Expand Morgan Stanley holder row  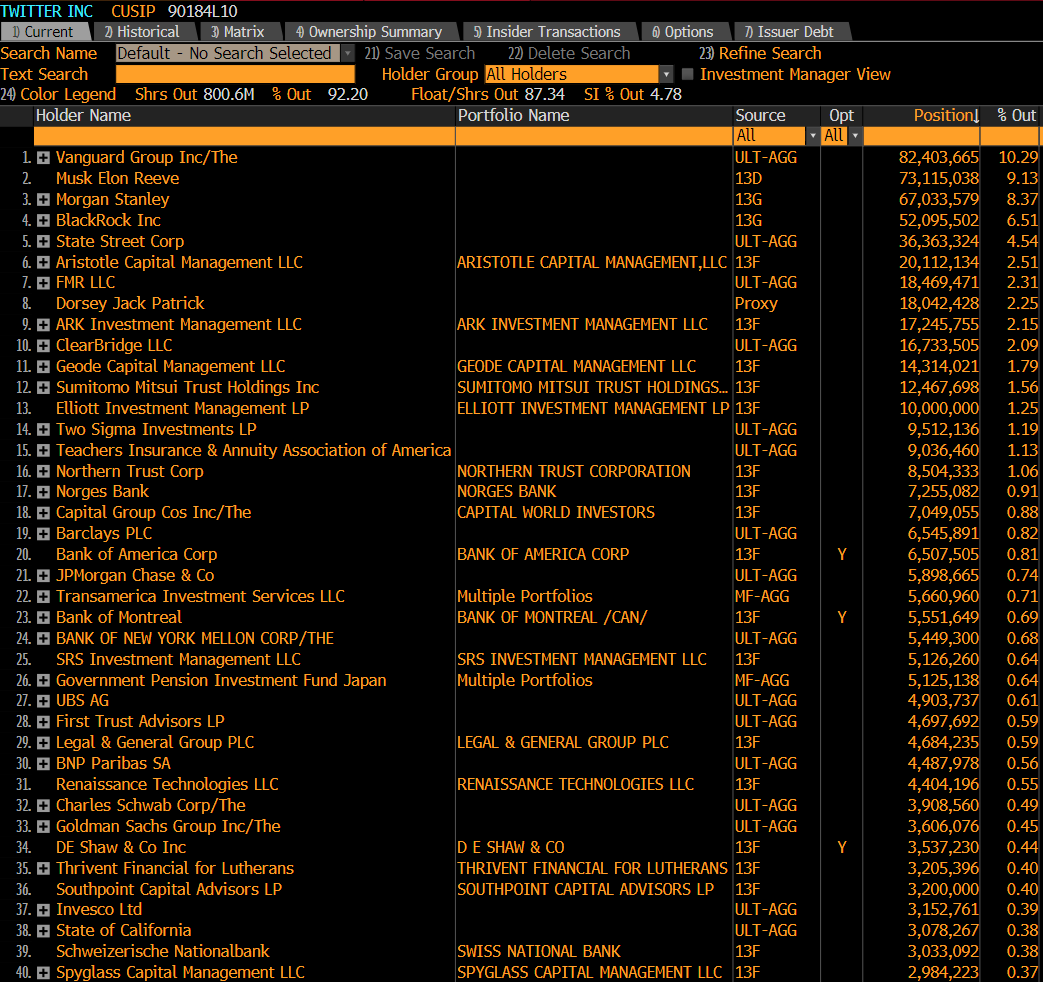coord(43,200)
